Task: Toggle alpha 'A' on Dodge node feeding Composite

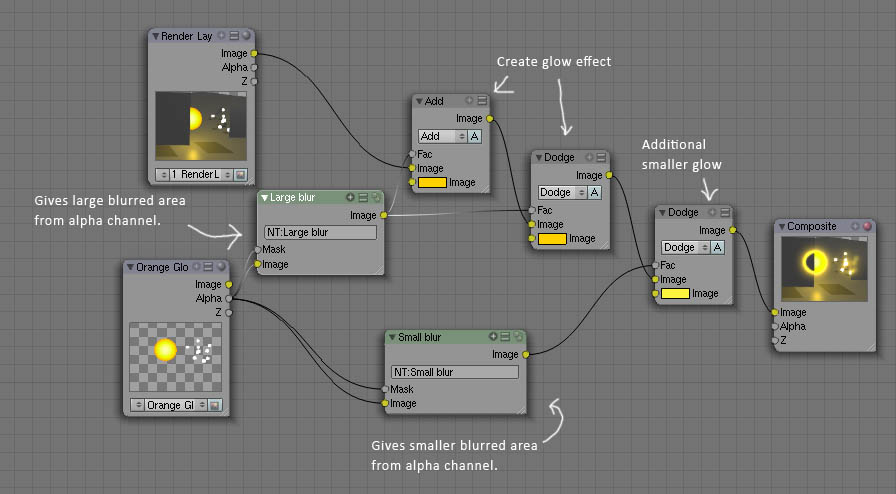Action: [717, 247]
